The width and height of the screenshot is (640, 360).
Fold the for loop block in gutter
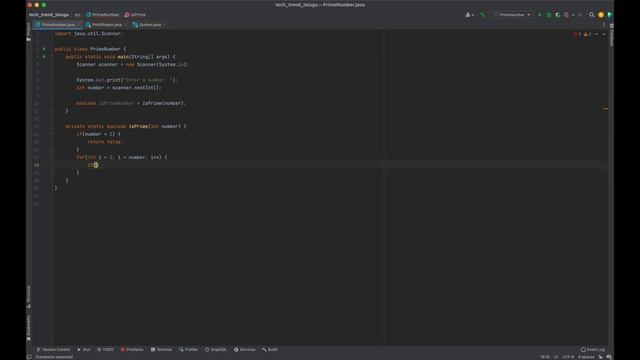coord(52,157)
